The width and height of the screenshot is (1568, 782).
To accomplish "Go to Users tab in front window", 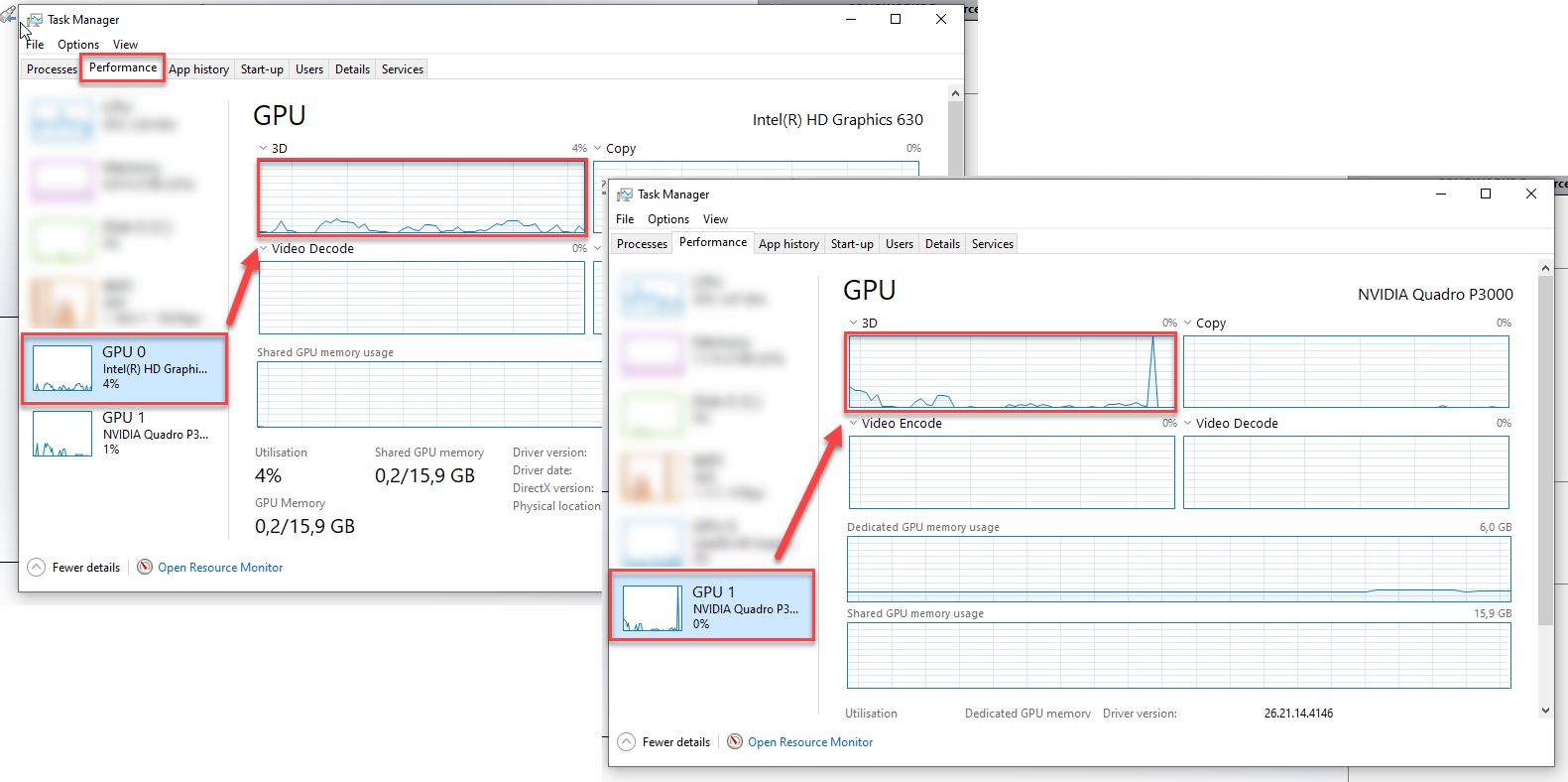I will click(900, 244).
